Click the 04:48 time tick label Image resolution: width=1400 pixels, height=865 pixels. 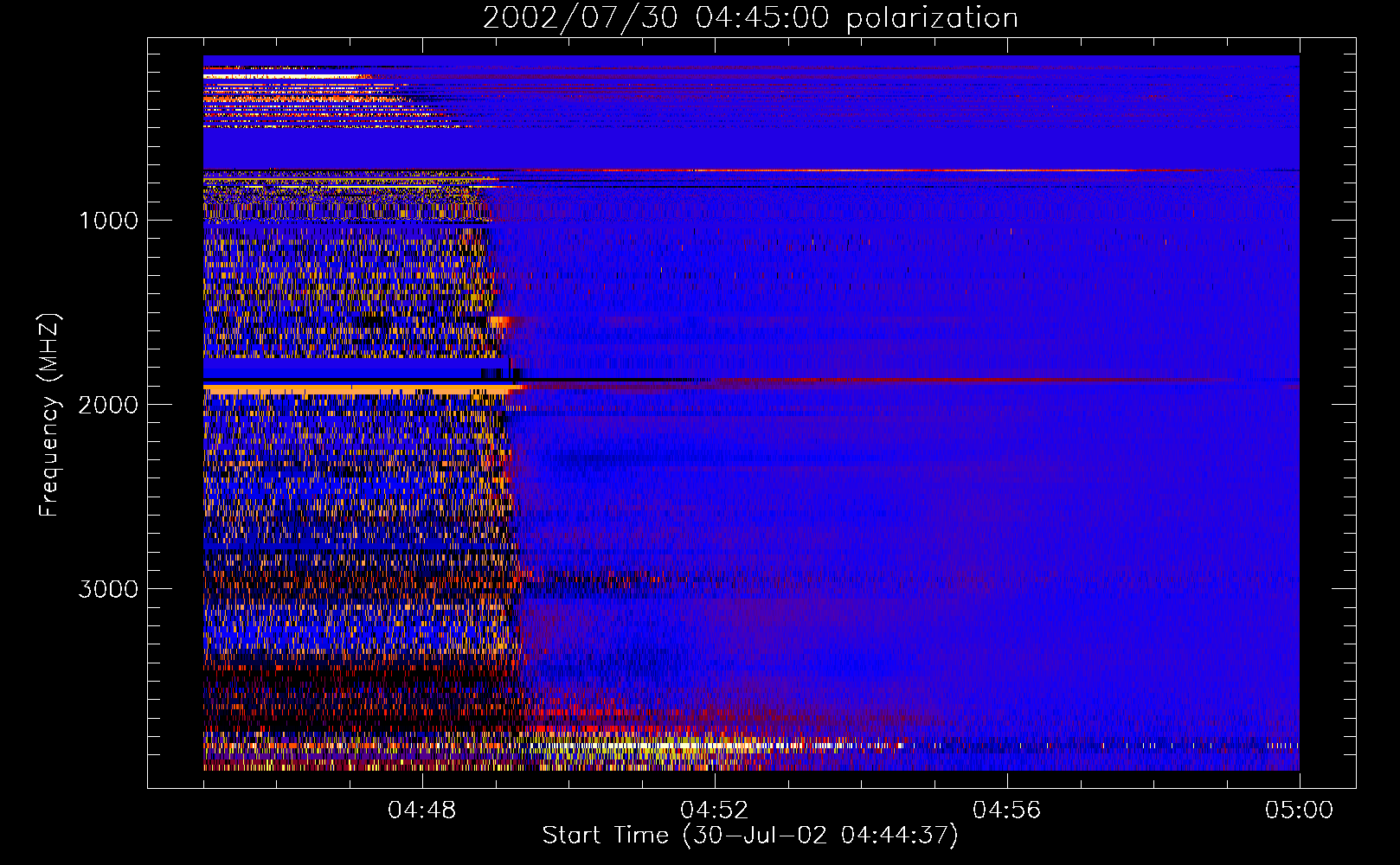422,811
